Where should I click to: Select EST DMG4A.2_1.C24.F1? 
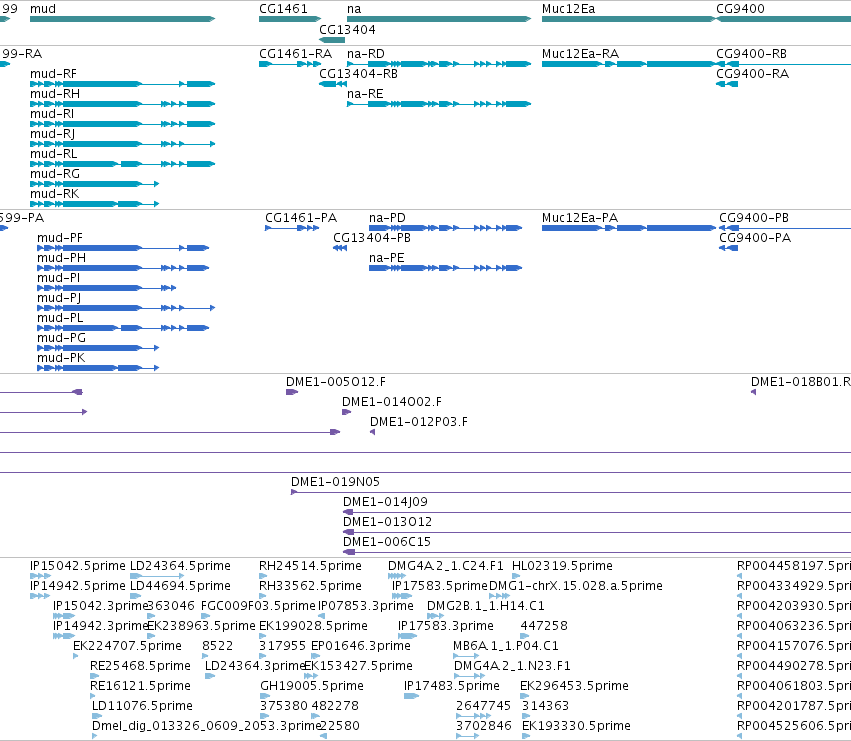point(397,576)
